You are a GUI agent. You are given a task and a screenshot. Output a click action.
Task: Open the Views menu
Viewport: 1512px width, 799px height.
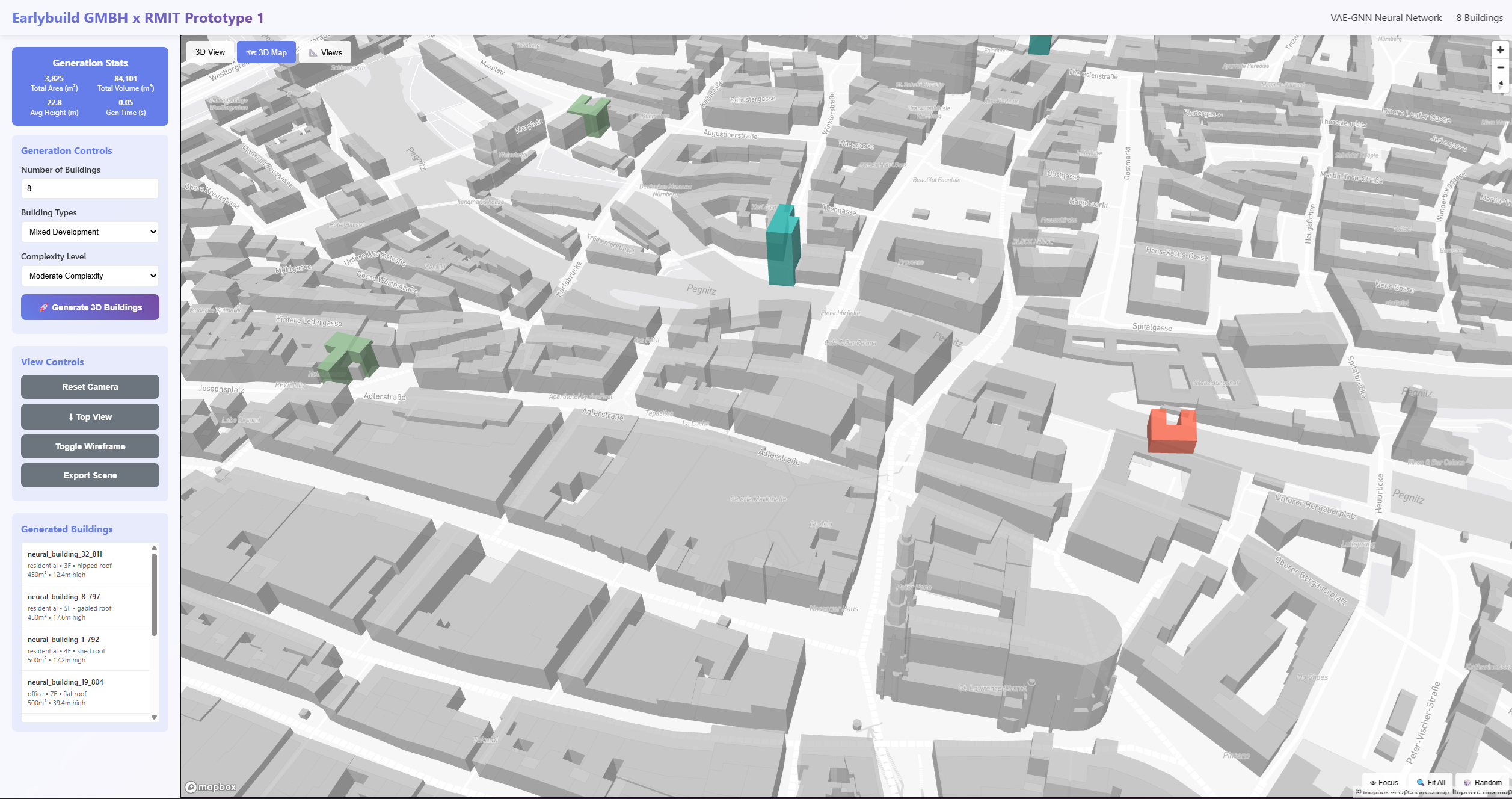pos(325,52)
